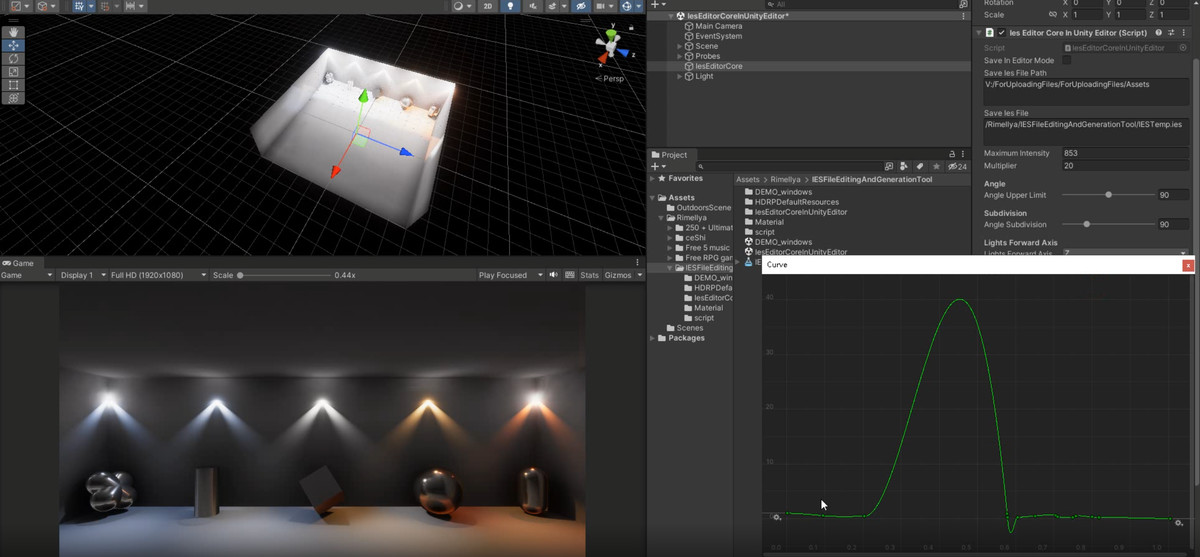1200x557 pixels.
Task: Select IesEditorCore object in Hierarchy
Action: click(718, 66)
